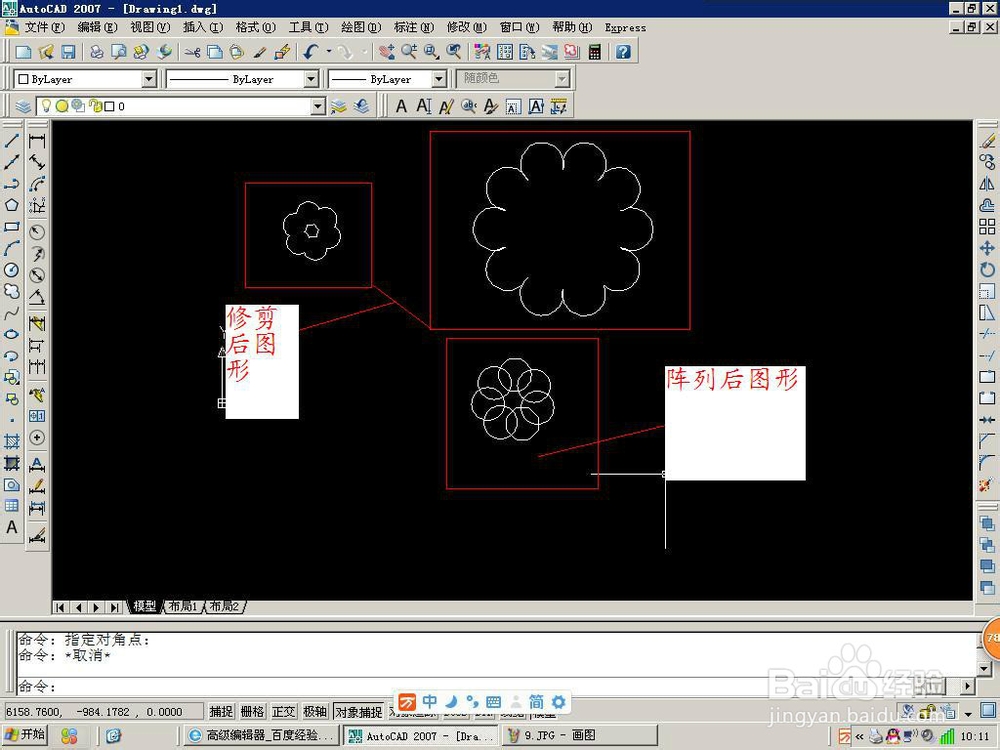
Task: Insert a Table from Draw toolbar
Action: click(11, 506)
